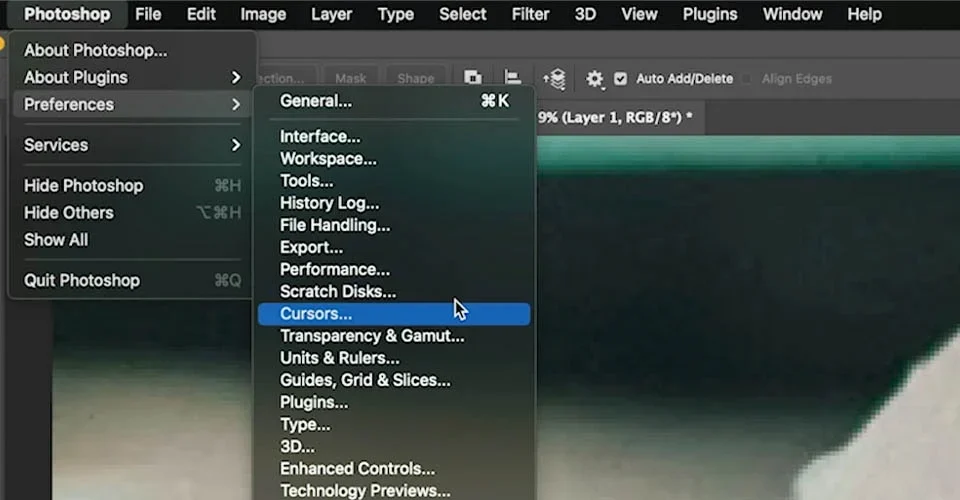Open the Filter menu
This screenshot has height=500, width=960.
click(x=530, y=14)
